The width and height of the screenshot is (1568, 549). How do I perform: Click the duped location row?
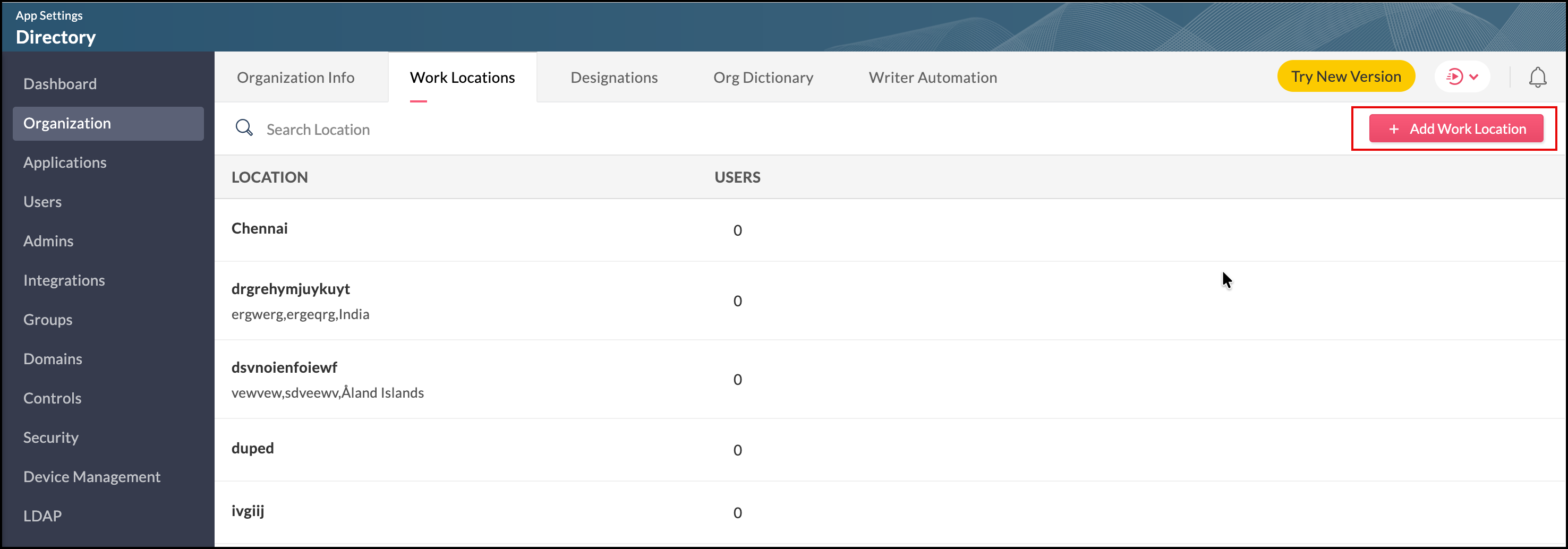coord(252,449)
